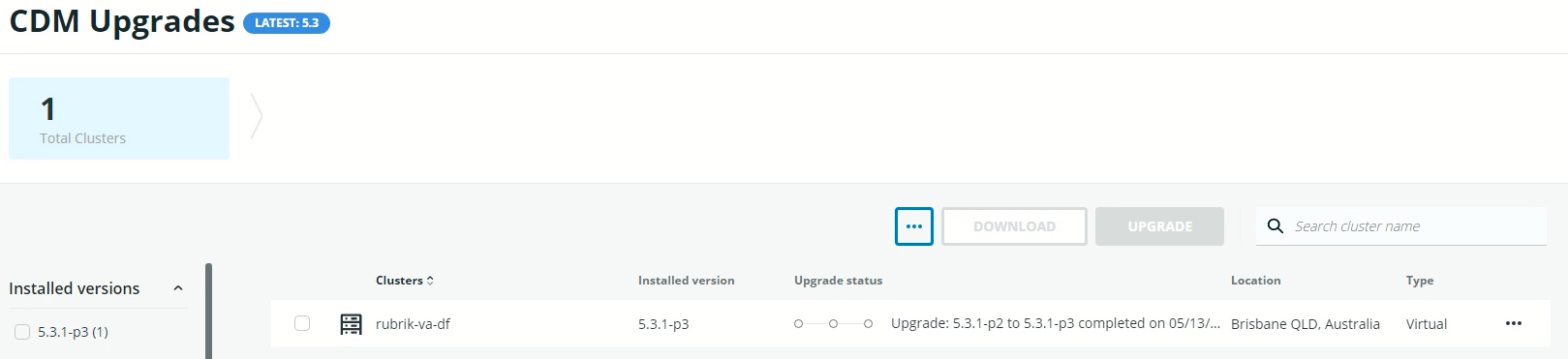The width and height of the screenshot is (1568, 359).
Task: Click the DOWNLOAD button
Action: coord(1014,226)
